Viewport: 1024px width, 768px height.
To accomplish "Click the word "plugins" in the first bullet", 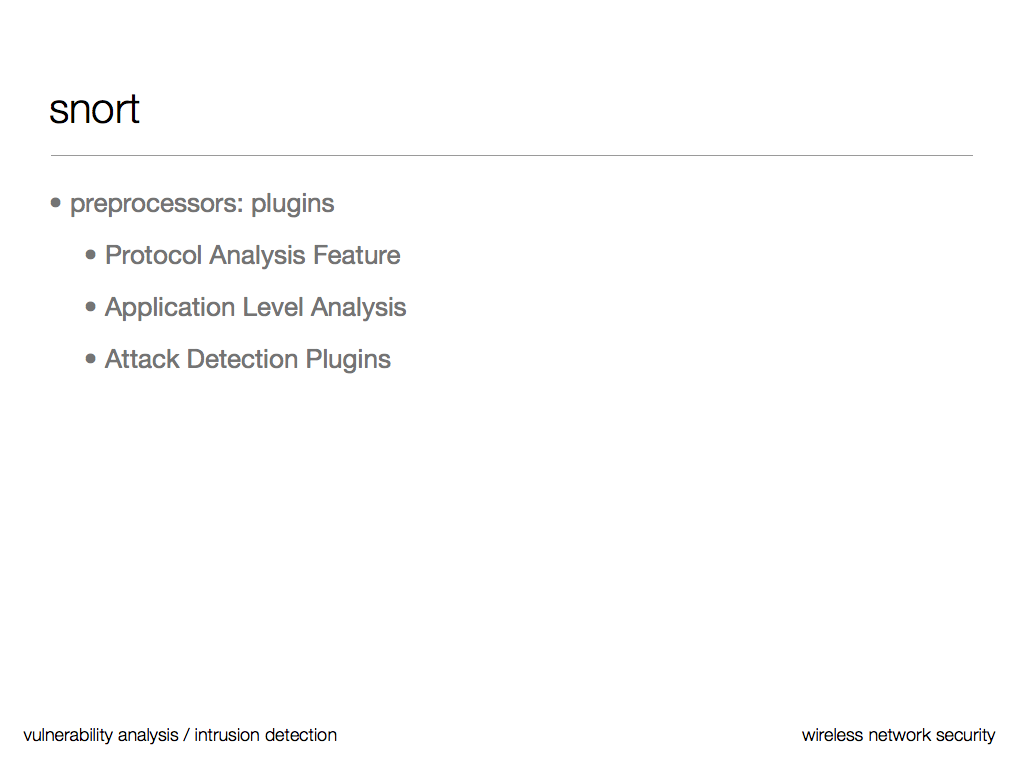I will tap(292, 204).
